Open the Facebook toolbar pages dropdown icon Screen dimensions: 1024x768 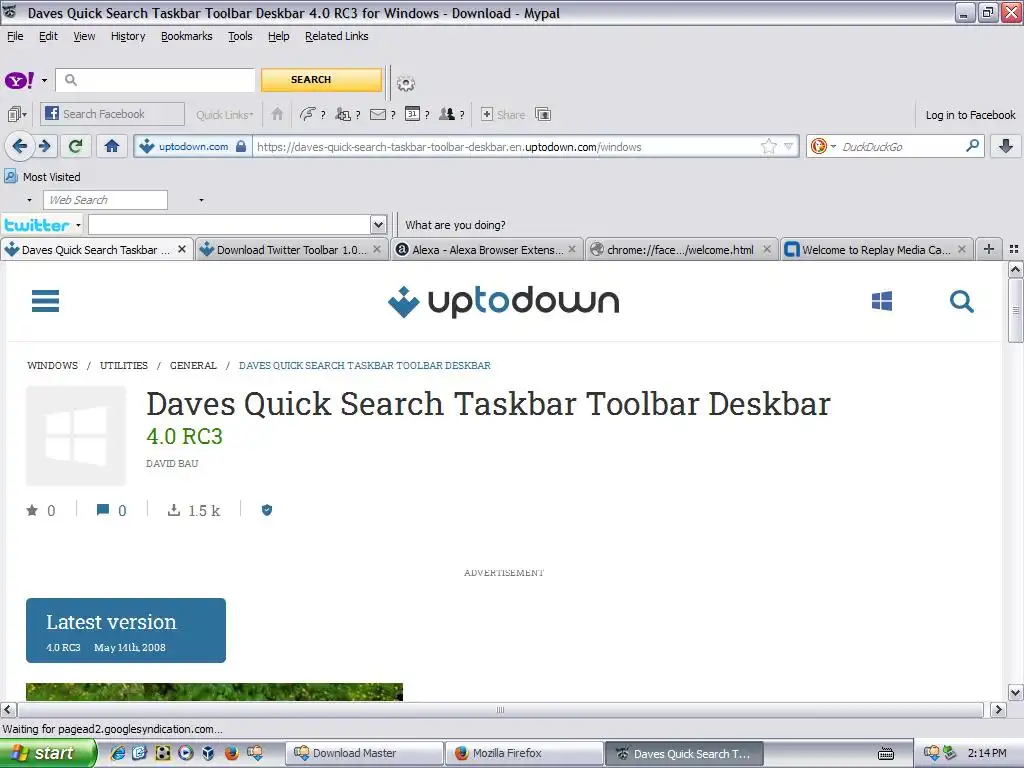point(17,114)
